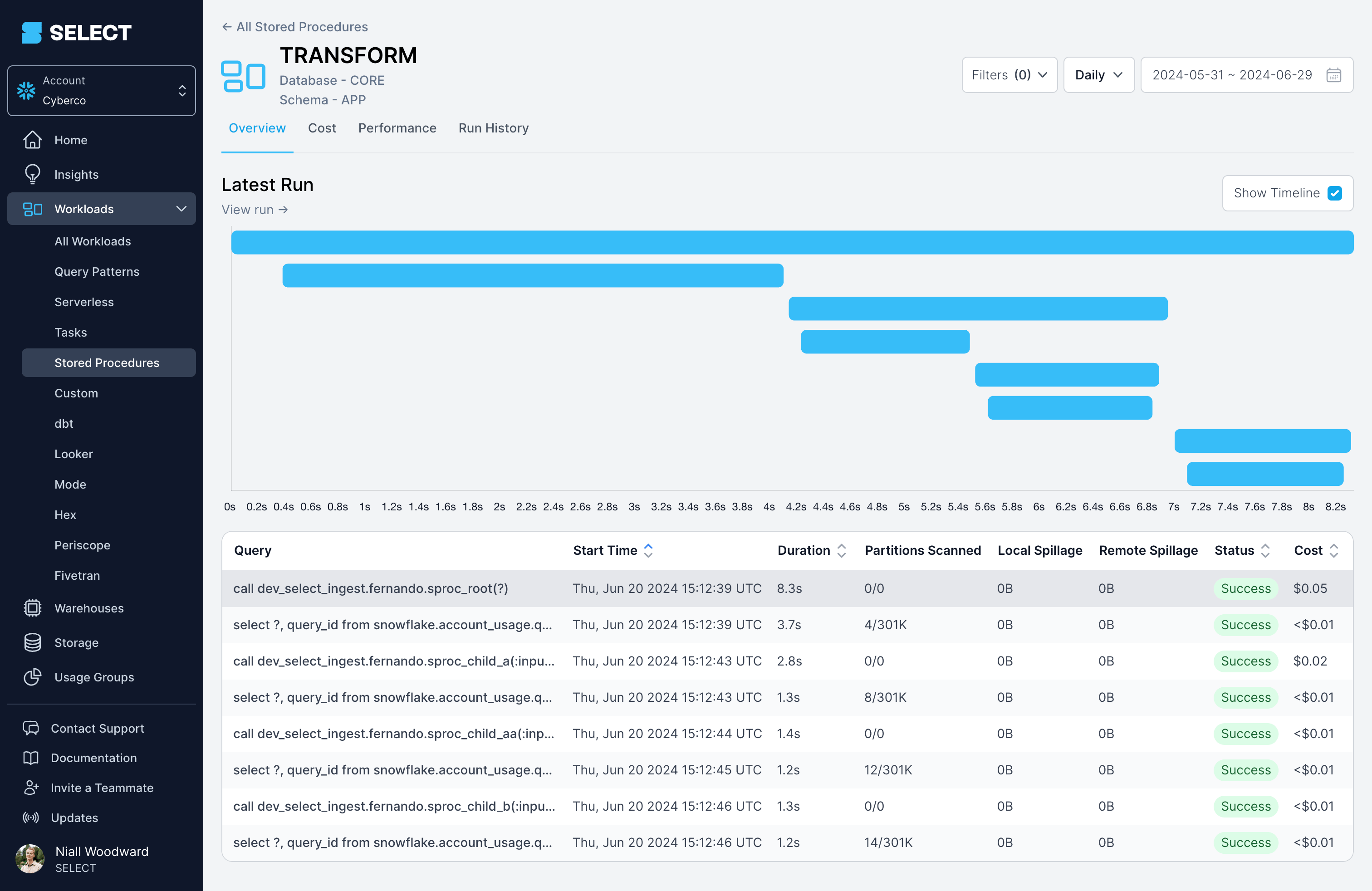Switch to the Performance tab
The width and height of the screenshot is (1372, 891).
[x=397, y=128]
